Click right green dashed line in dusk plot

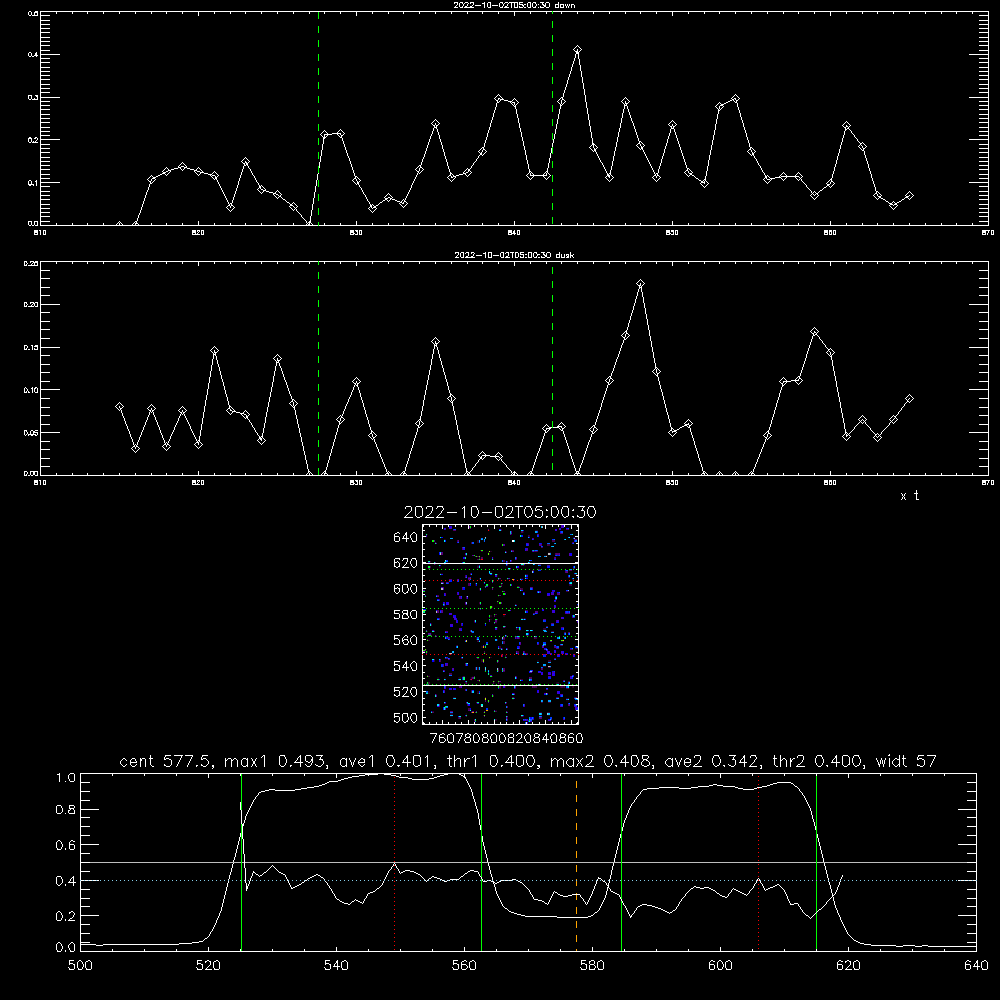tap(552, 369)
